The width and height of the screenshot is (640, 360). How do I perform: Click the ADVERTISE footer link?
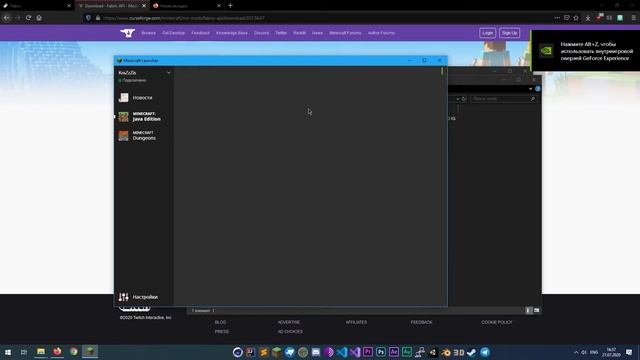click(289, 322)
